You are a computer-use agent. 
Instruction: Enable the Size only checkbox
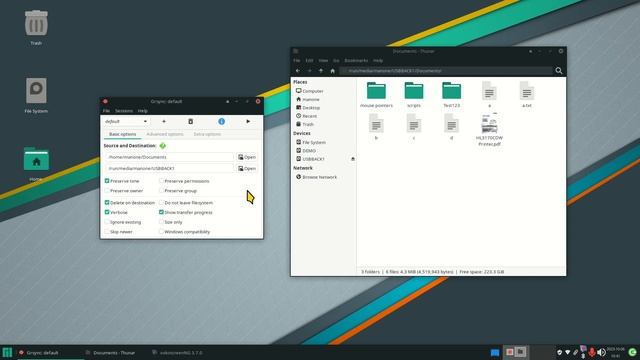(x=161, y=222)
